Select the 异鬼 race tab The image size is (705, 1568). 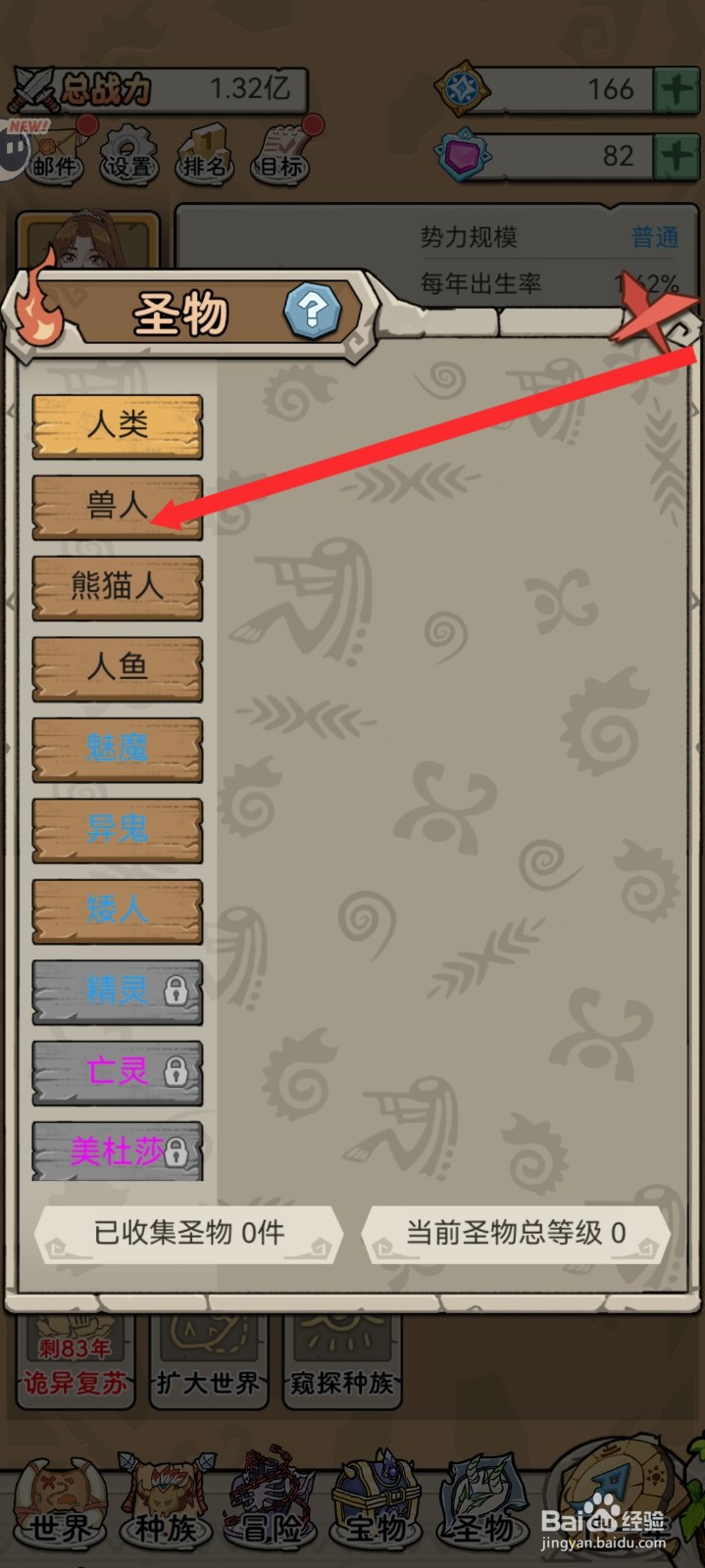click(118, 830)
